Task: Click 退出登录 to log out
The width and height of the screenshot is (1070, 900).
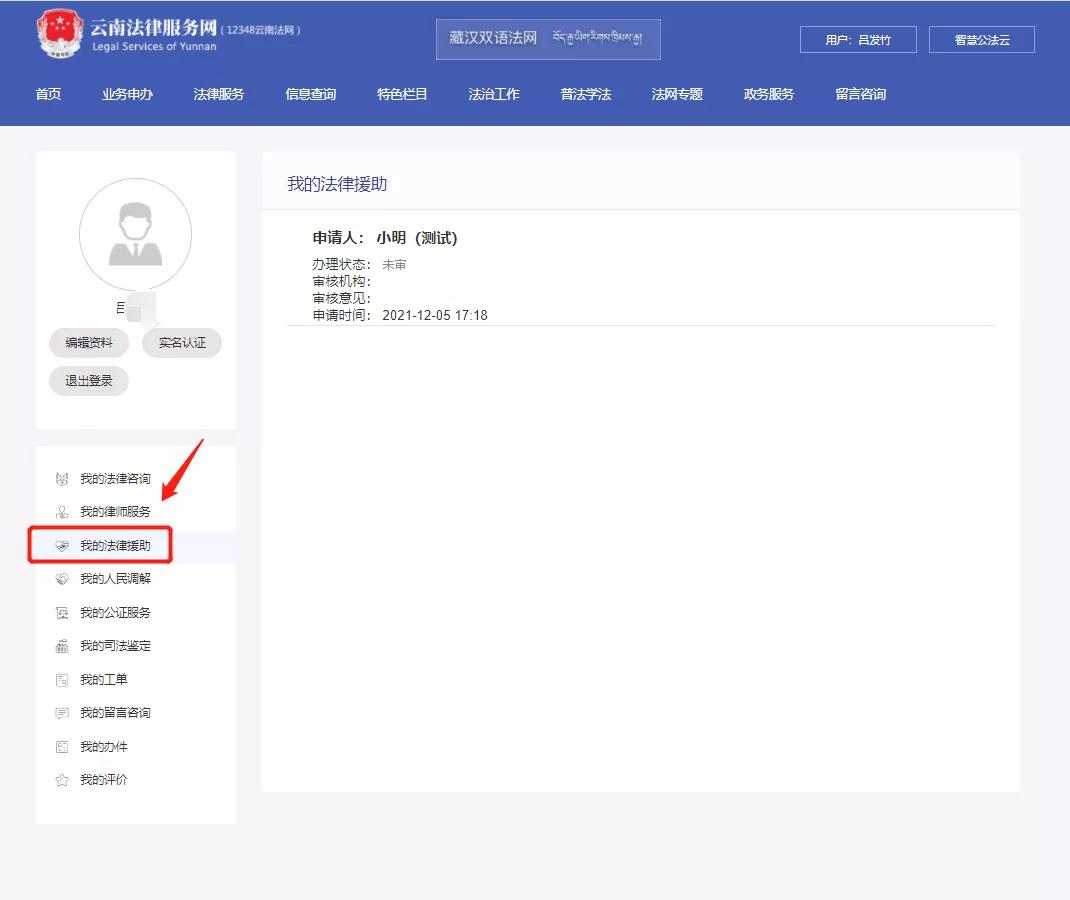Action: point(88,380)
